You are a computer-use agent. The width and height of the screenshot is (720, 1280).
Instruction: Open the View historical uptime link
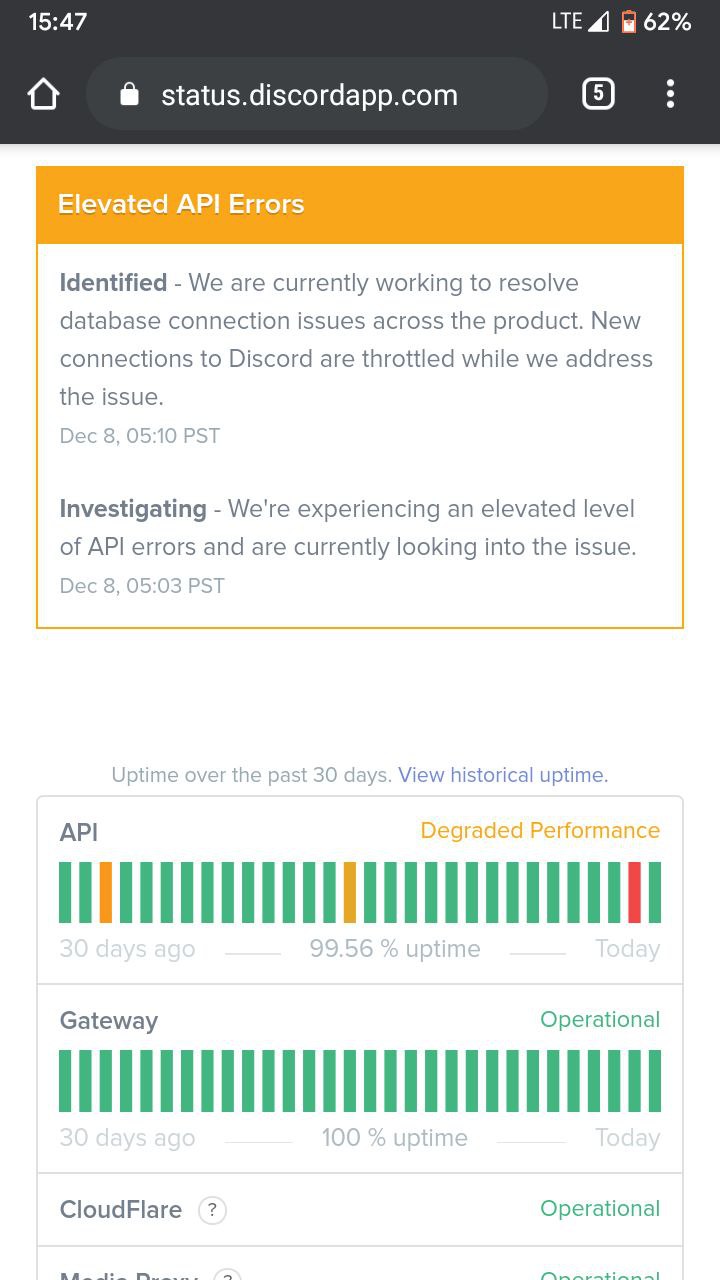503,775
